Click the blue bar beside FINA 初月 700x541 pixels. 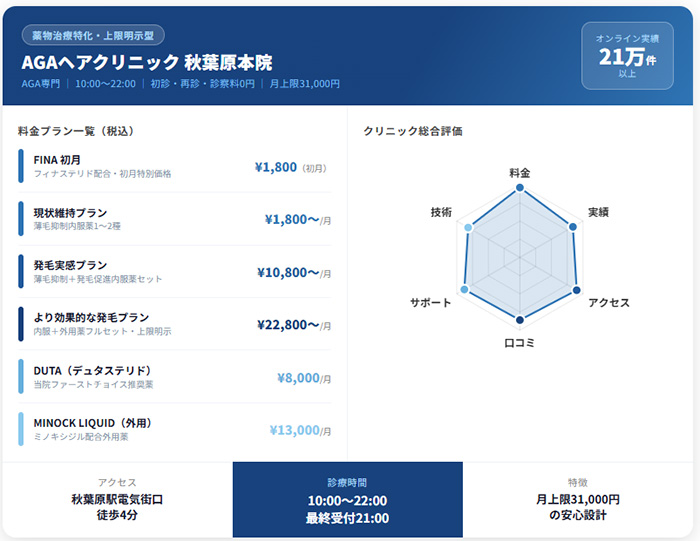21,166
